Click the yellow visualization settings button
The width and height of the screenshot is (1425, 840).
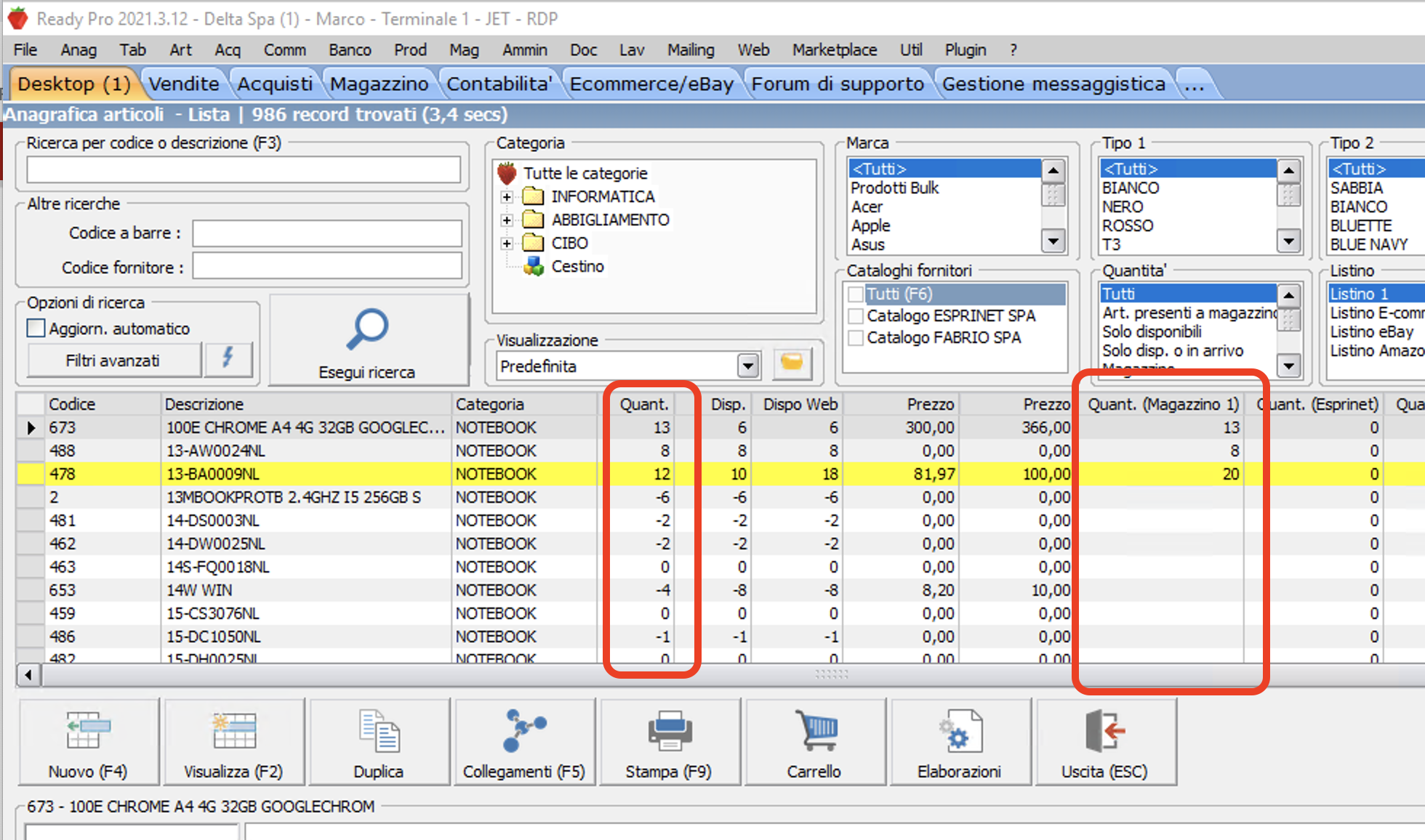(792, 363)
